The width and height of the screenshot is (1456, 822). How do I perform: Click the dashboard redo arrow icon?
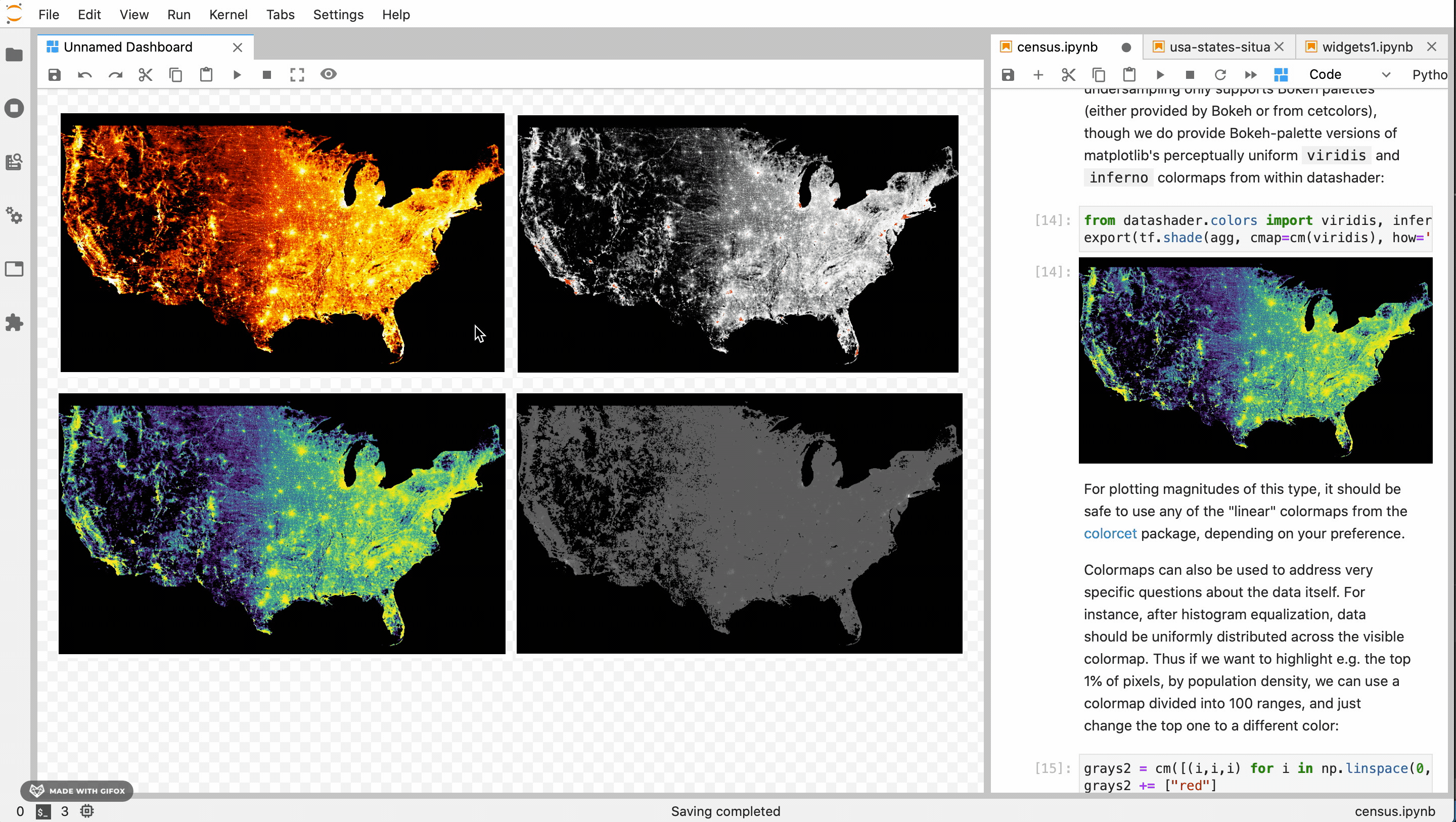(115, 75)
